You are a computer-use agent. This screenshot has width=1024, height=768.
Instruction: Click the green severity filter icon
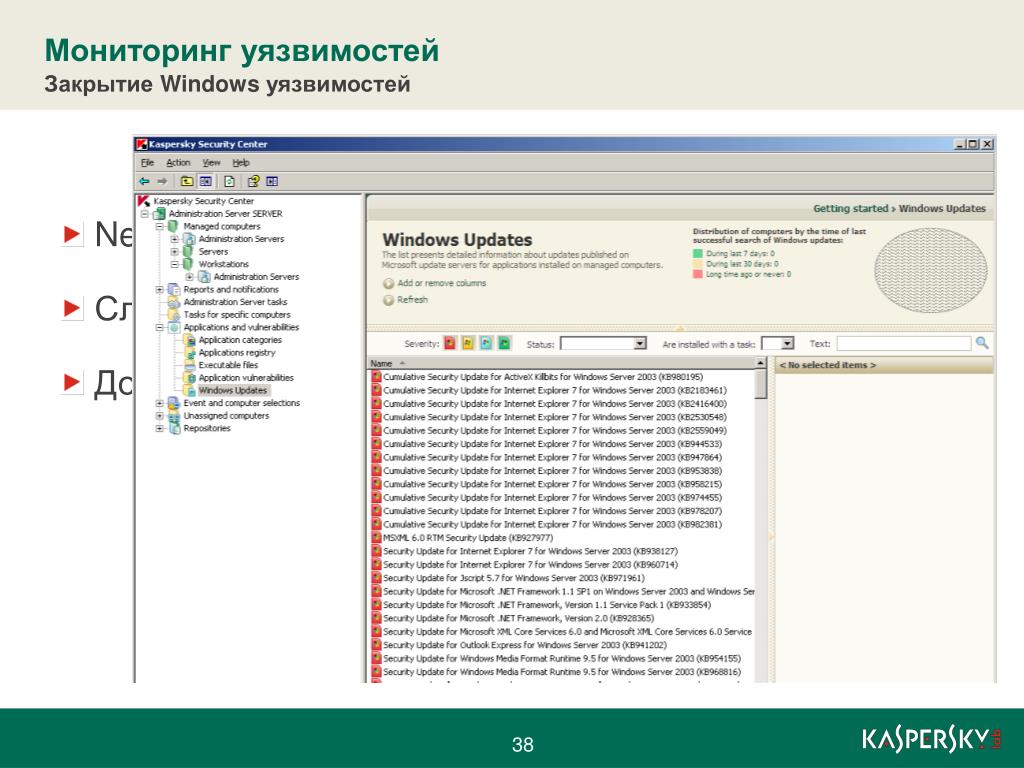click(x=504, y=343)
